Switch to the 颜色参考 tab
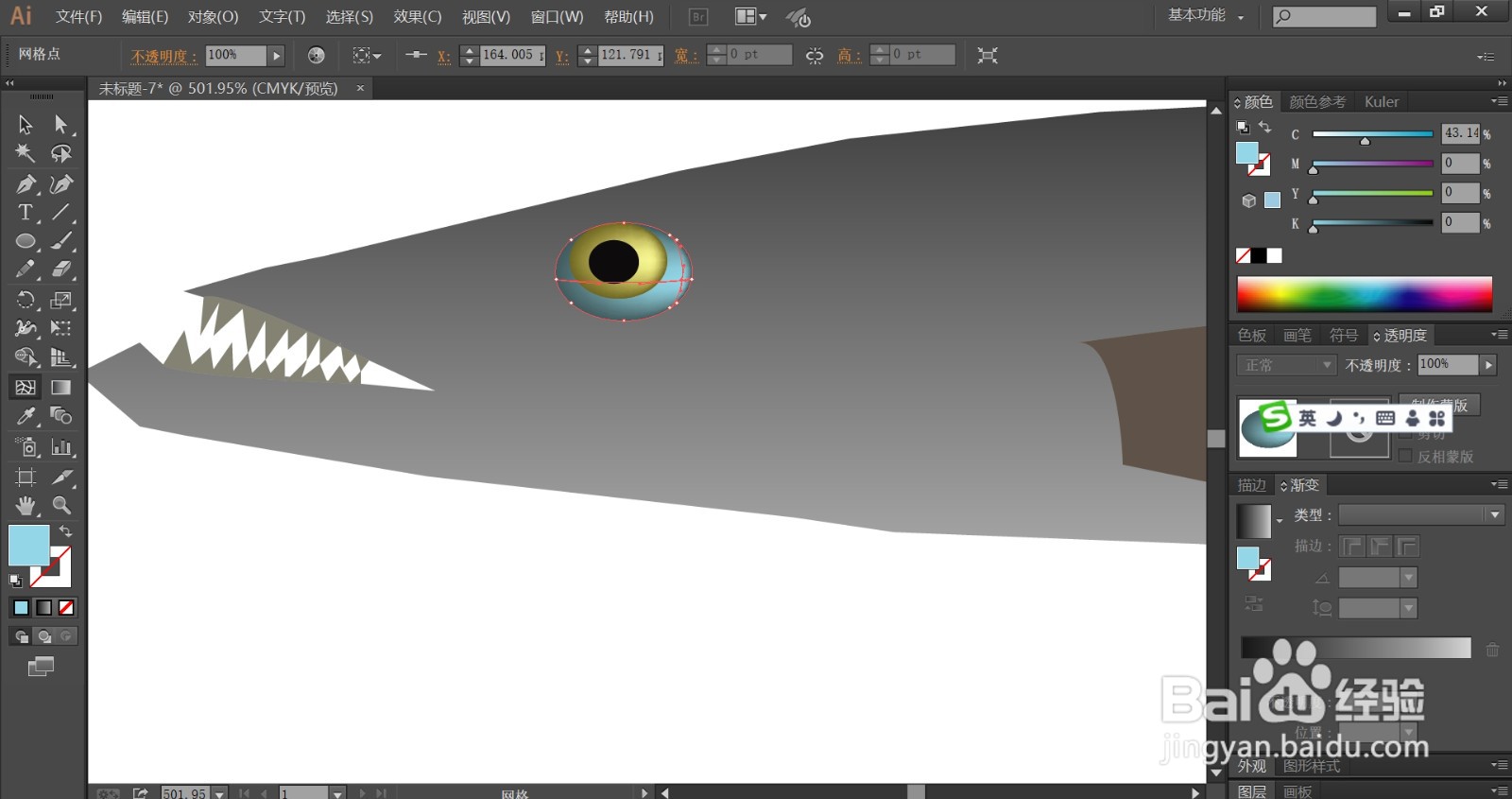The image size is (1512, 799). 1317,102
